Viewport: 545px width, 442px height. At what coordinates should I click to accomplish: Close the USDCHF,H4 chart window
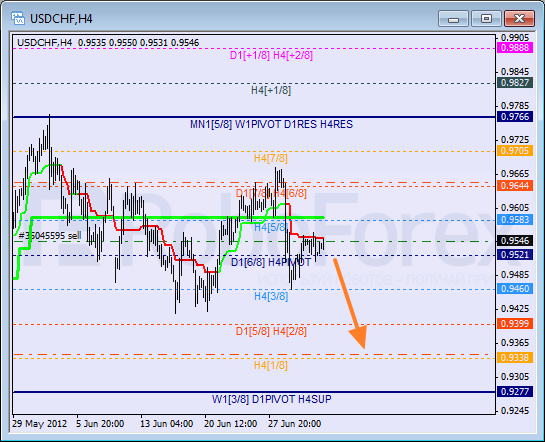pyautogui.click(x=519, y=19)
